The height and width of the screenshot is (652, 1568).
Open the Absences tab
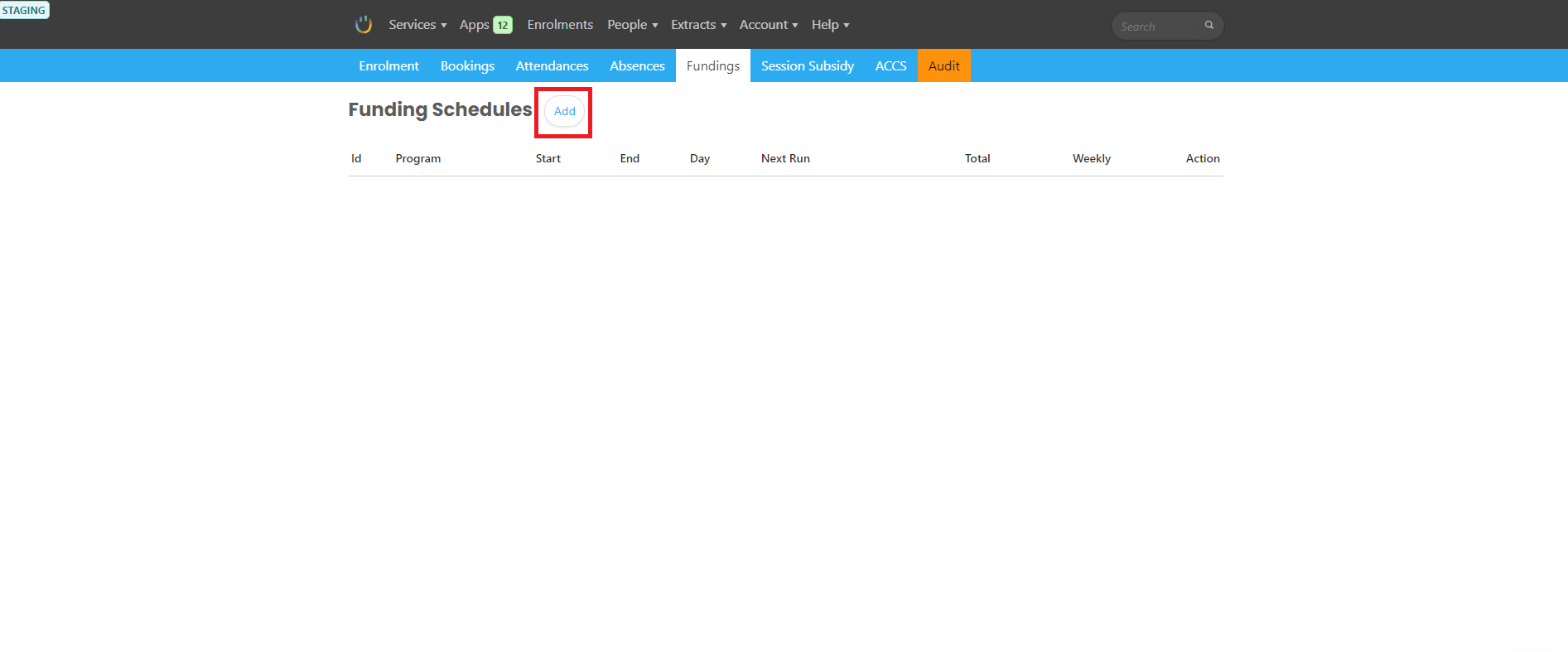tap(637, 65)
